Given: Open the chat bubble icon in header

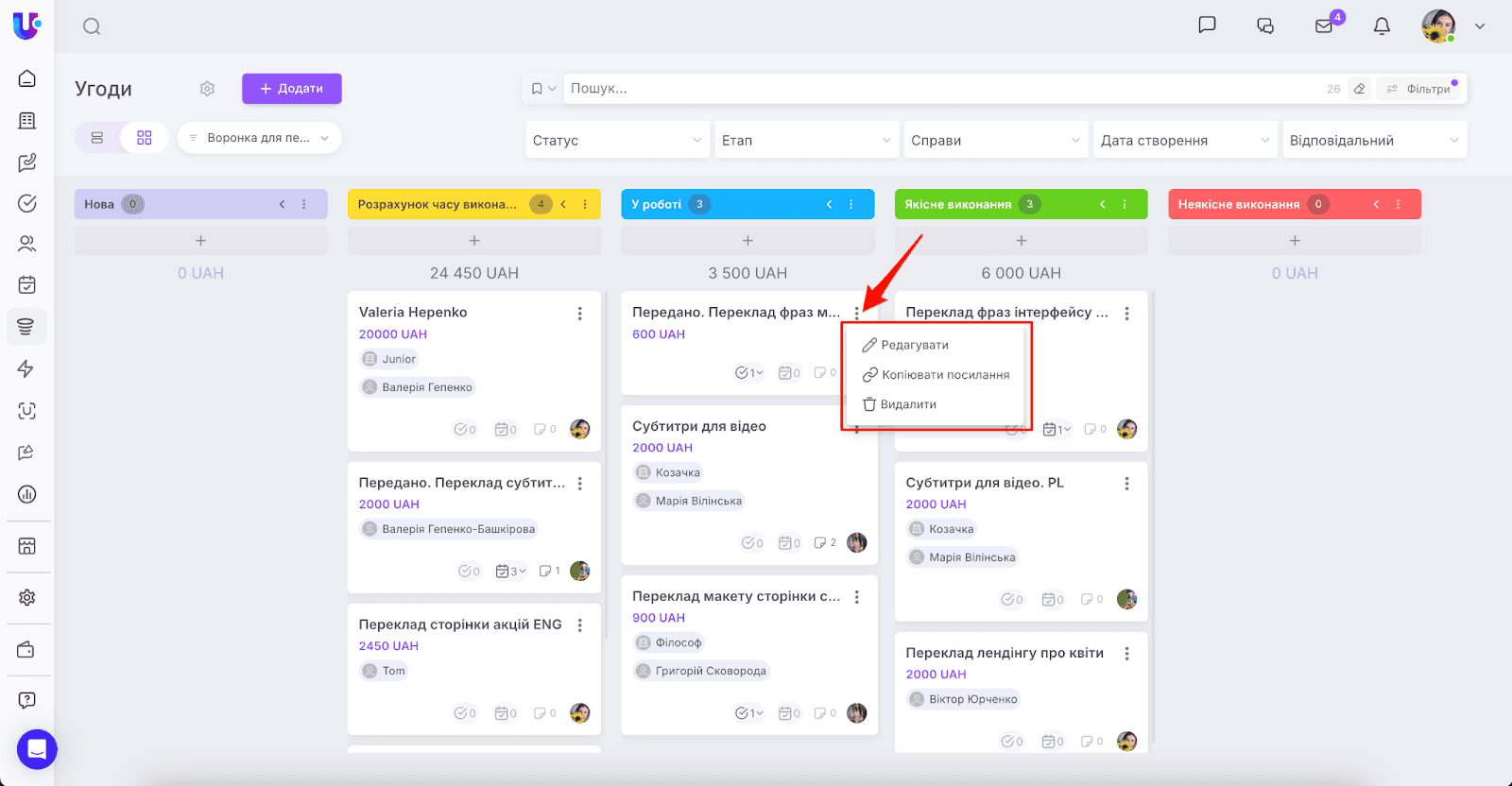Looking at the screenshot, I should coord(1207,26).
